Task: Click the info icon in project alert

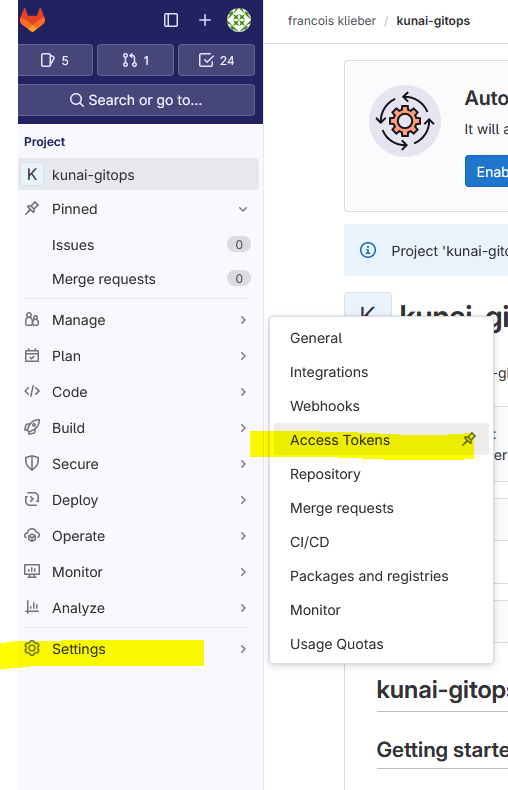Action: (368, 250)
